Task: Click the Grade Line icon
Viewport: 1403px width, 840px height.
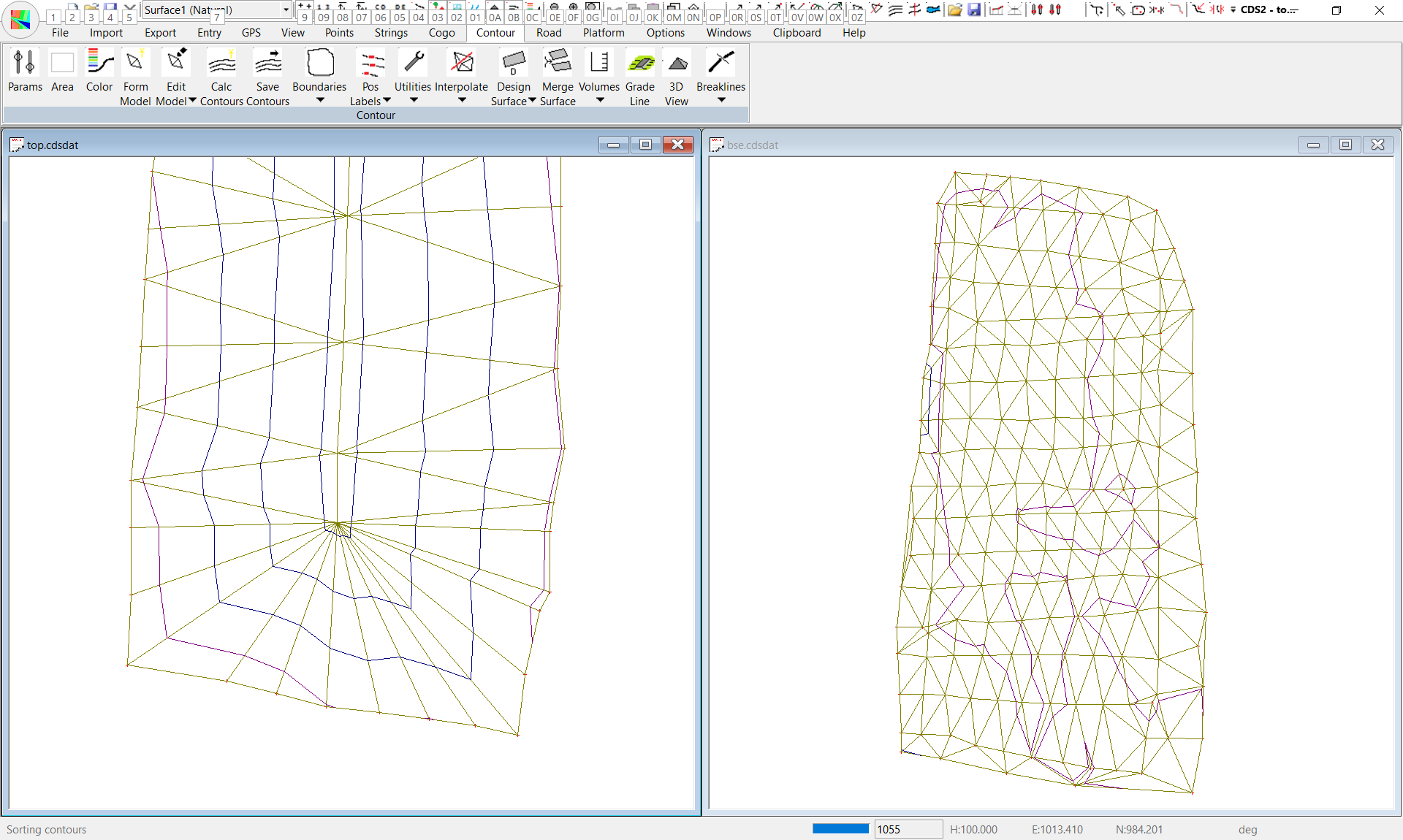Action: (640, 63)
